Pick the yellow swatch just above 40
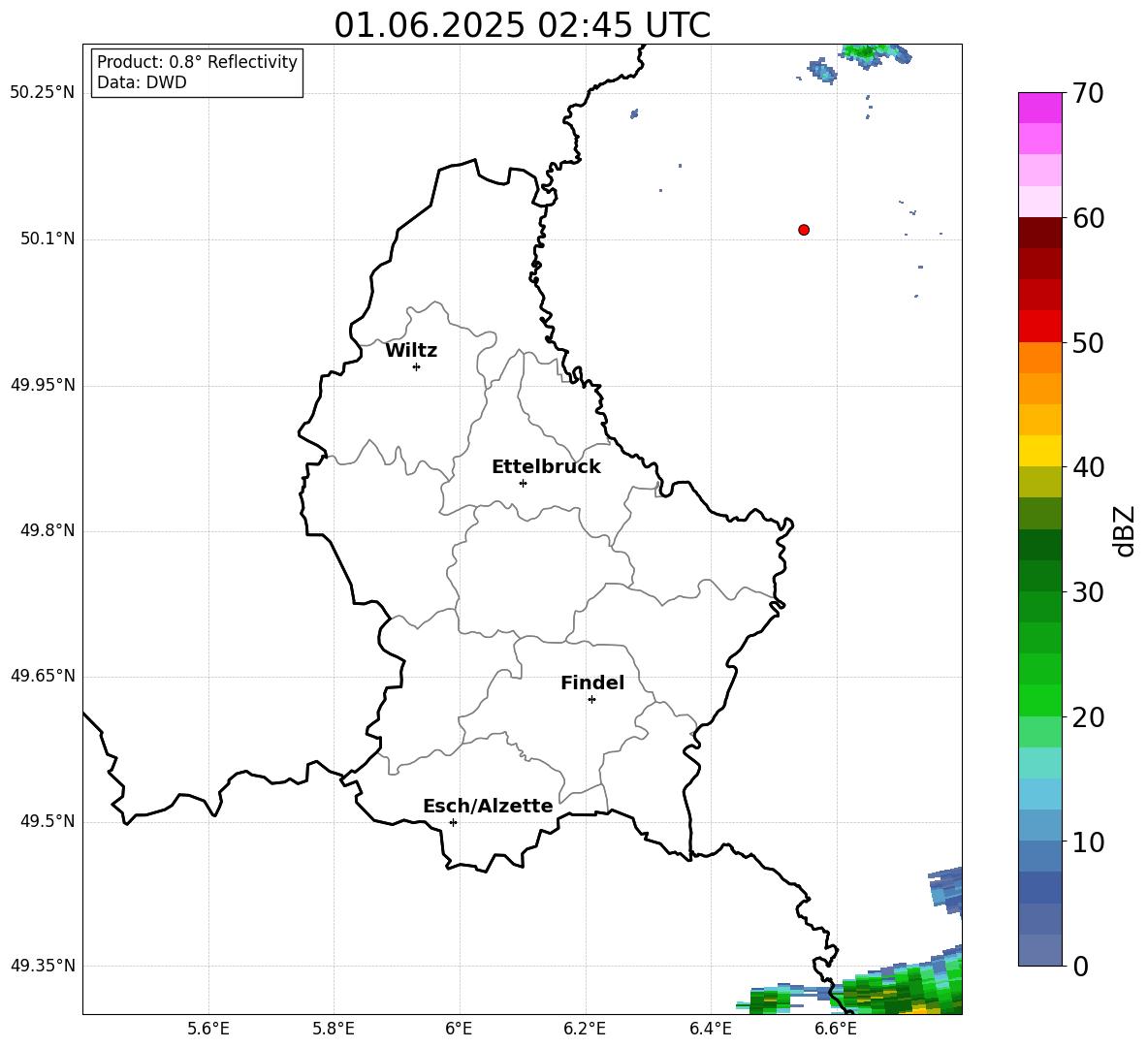1148x1048 pixels. pos(1039,451)
